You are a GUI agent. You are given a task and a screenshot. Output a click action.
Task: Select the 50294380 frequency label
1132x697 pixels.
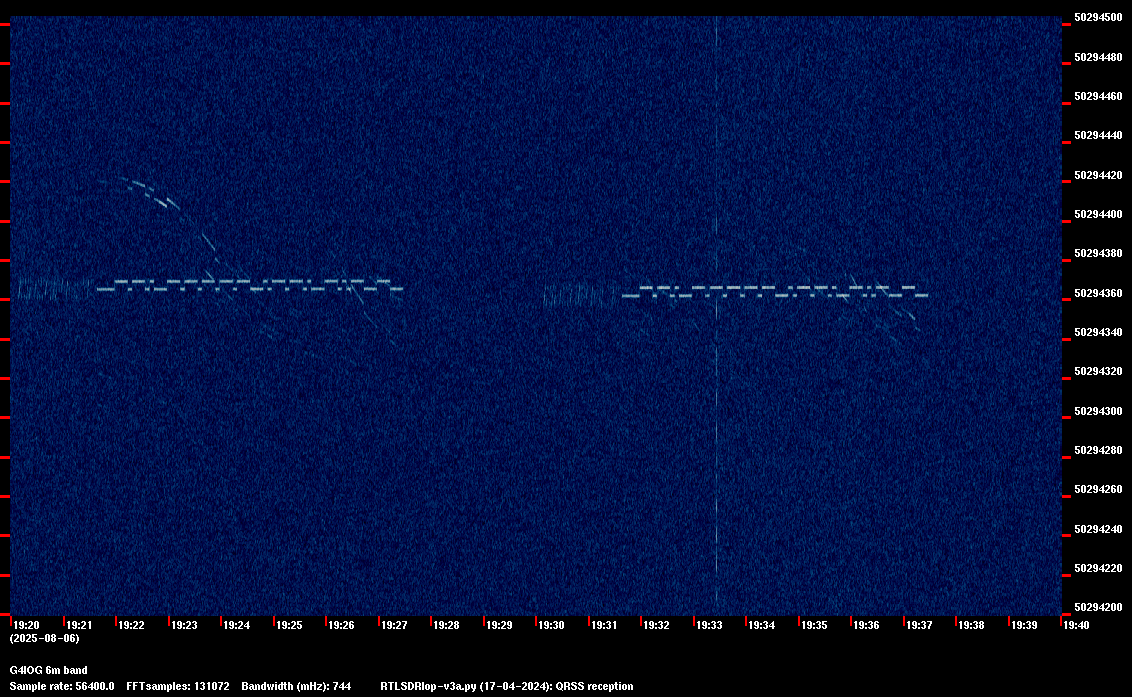coord(1098,254)
